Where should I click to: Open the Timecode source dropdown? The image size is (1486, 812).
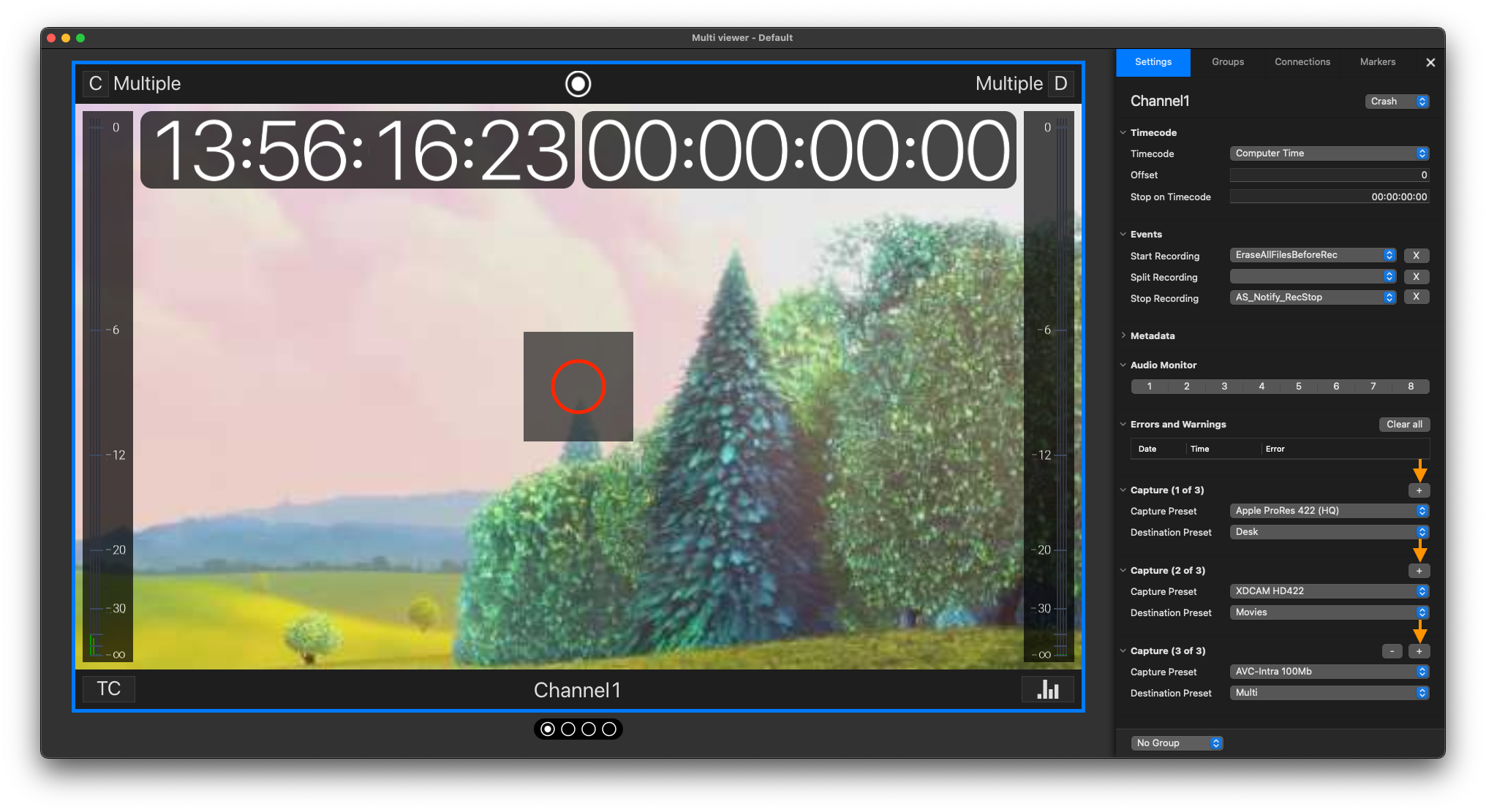coord(1329,153)
